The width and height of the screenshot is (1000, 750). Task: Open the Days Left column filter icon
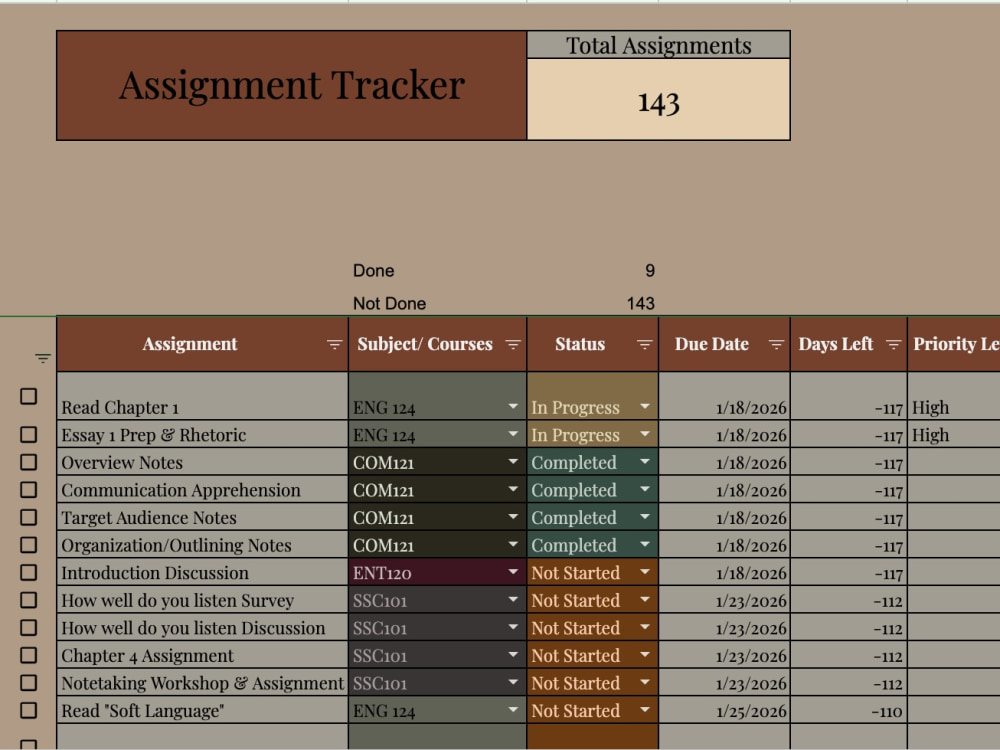pyautogui.click(x=893, y=344)
